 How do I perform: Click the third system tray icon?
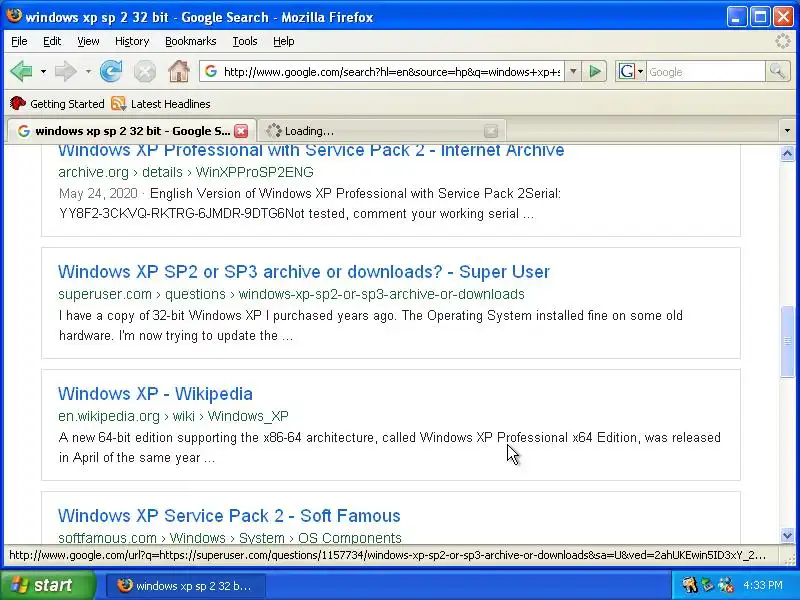[x=725, y=585]
